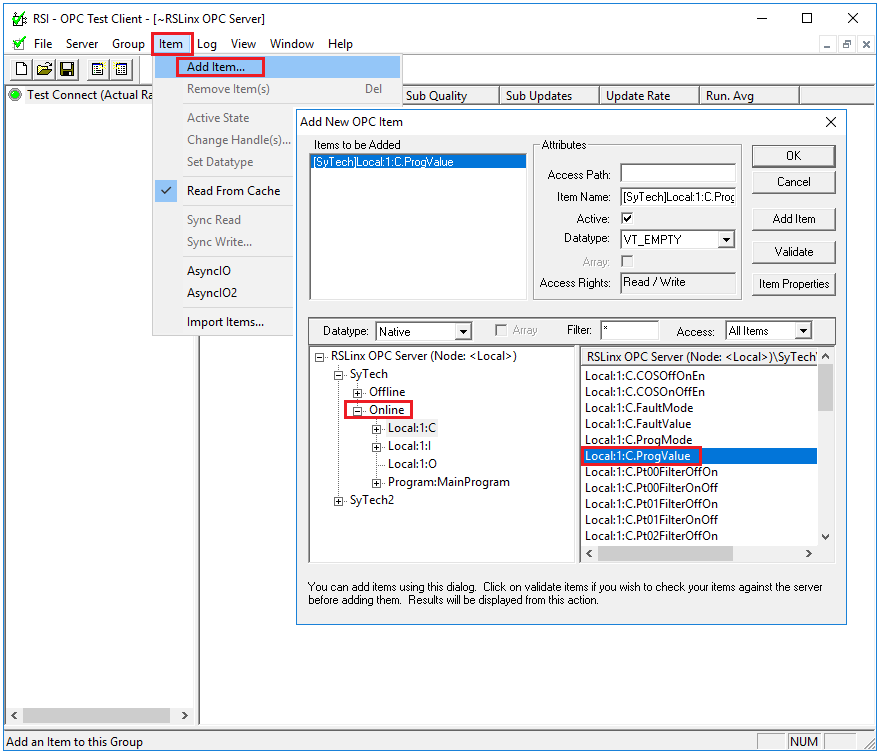Image resolution: width=881 pixels, height=754 pixels.
Task: Select Local:1:O in the tree
Action: [412, 464]
